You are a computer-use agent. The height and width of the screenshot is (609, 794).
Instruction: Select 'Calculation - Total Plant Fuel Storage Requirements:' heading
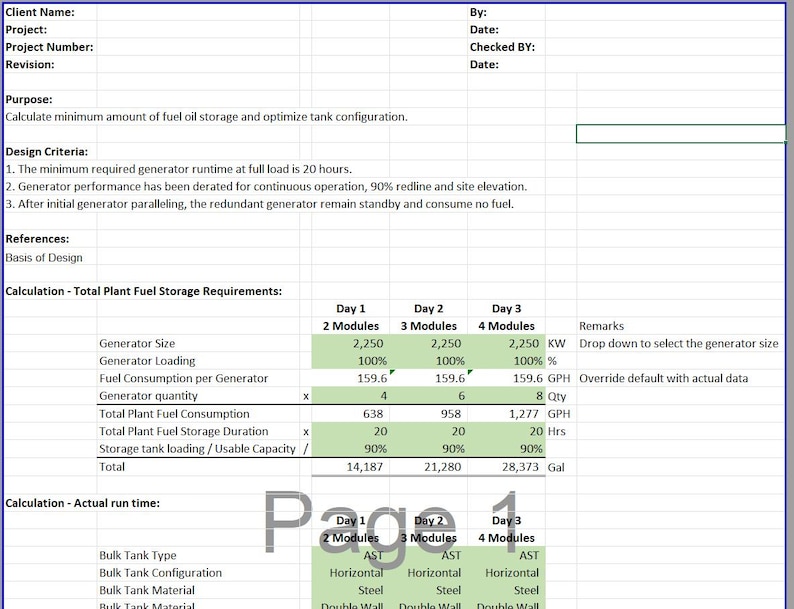[x=144, y=291]
